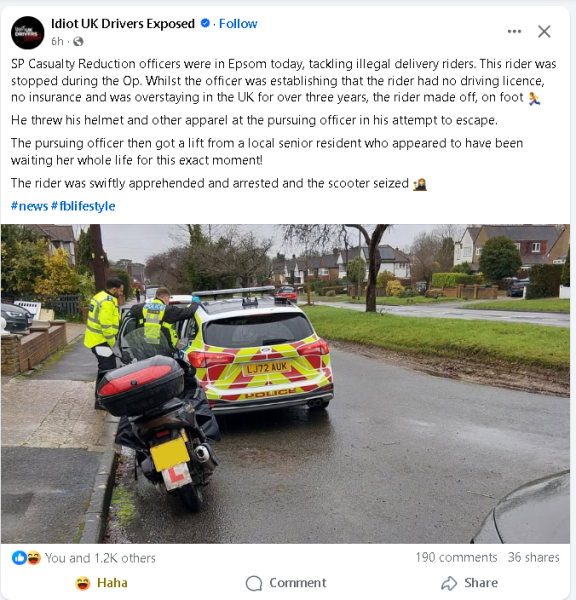This screenshot has height=600, width=576.
Task: Click the globe public audience icon
Action: [x=78, y=41]
